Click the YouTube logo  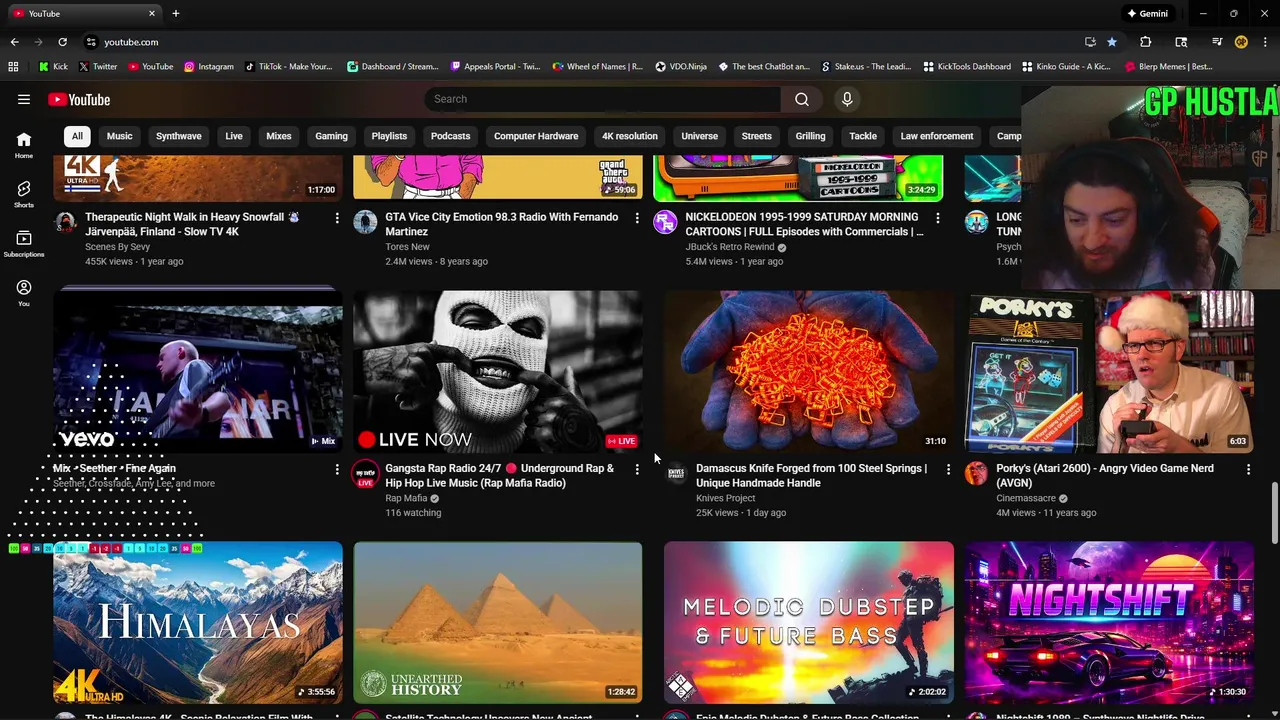click(x=79, y=99)
